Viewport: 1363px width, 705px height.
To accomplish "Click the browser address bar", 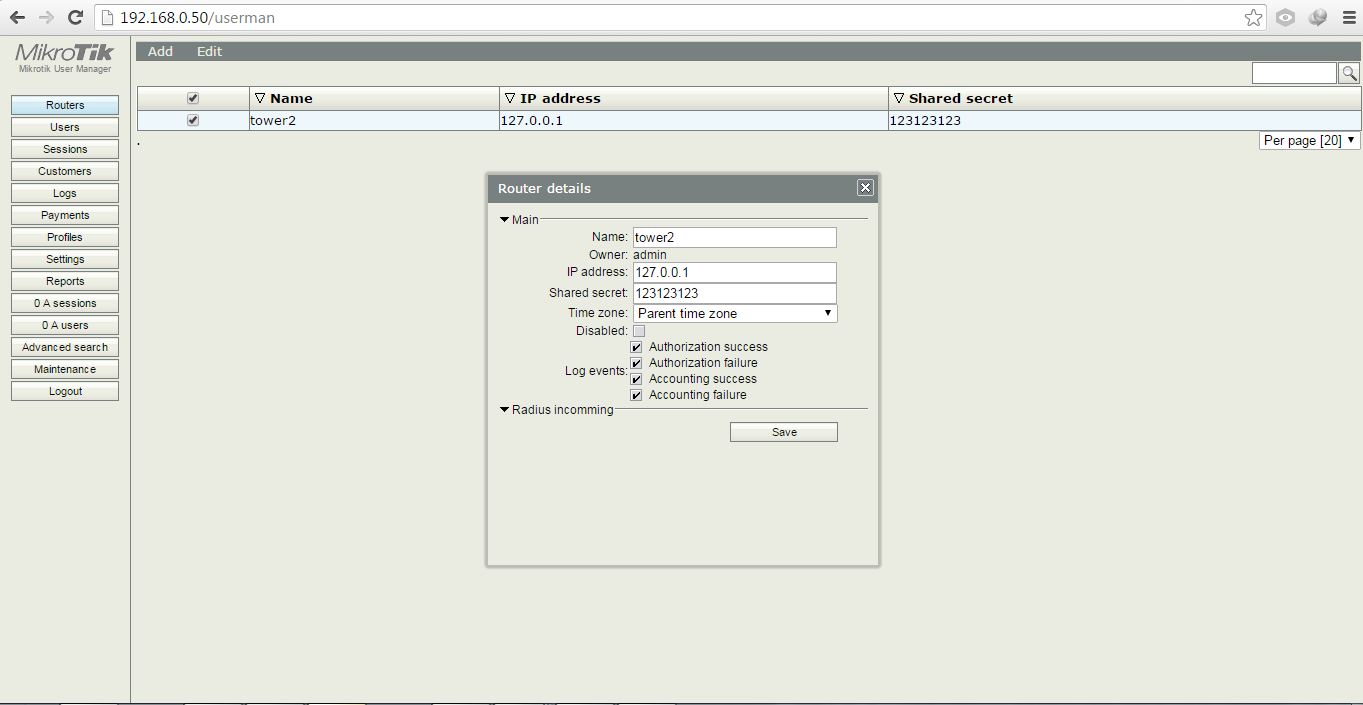I will coord(680,17).
